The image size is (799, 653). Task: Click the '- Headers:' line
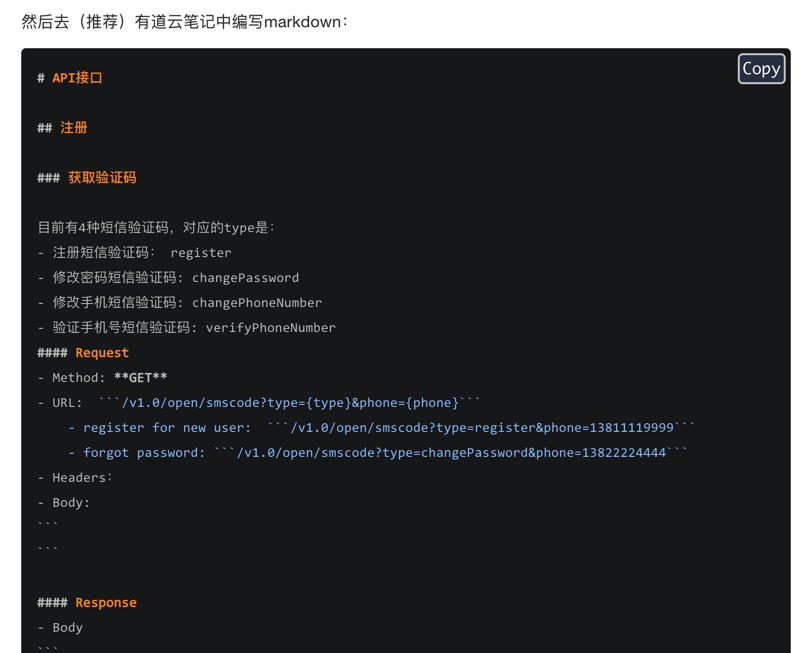75,478
